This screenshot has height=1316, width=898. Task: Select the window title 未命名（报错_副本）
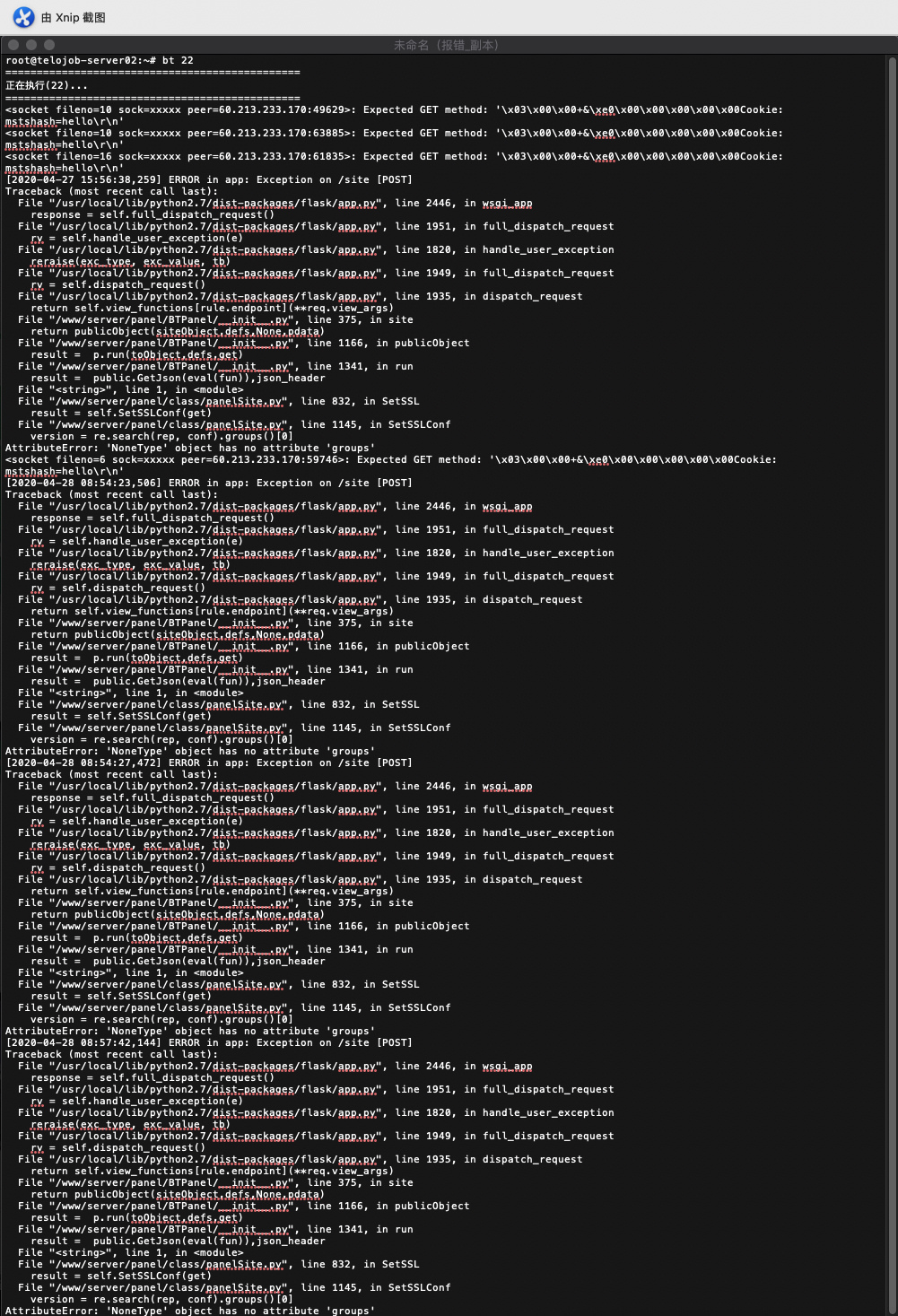click(449, 44)
